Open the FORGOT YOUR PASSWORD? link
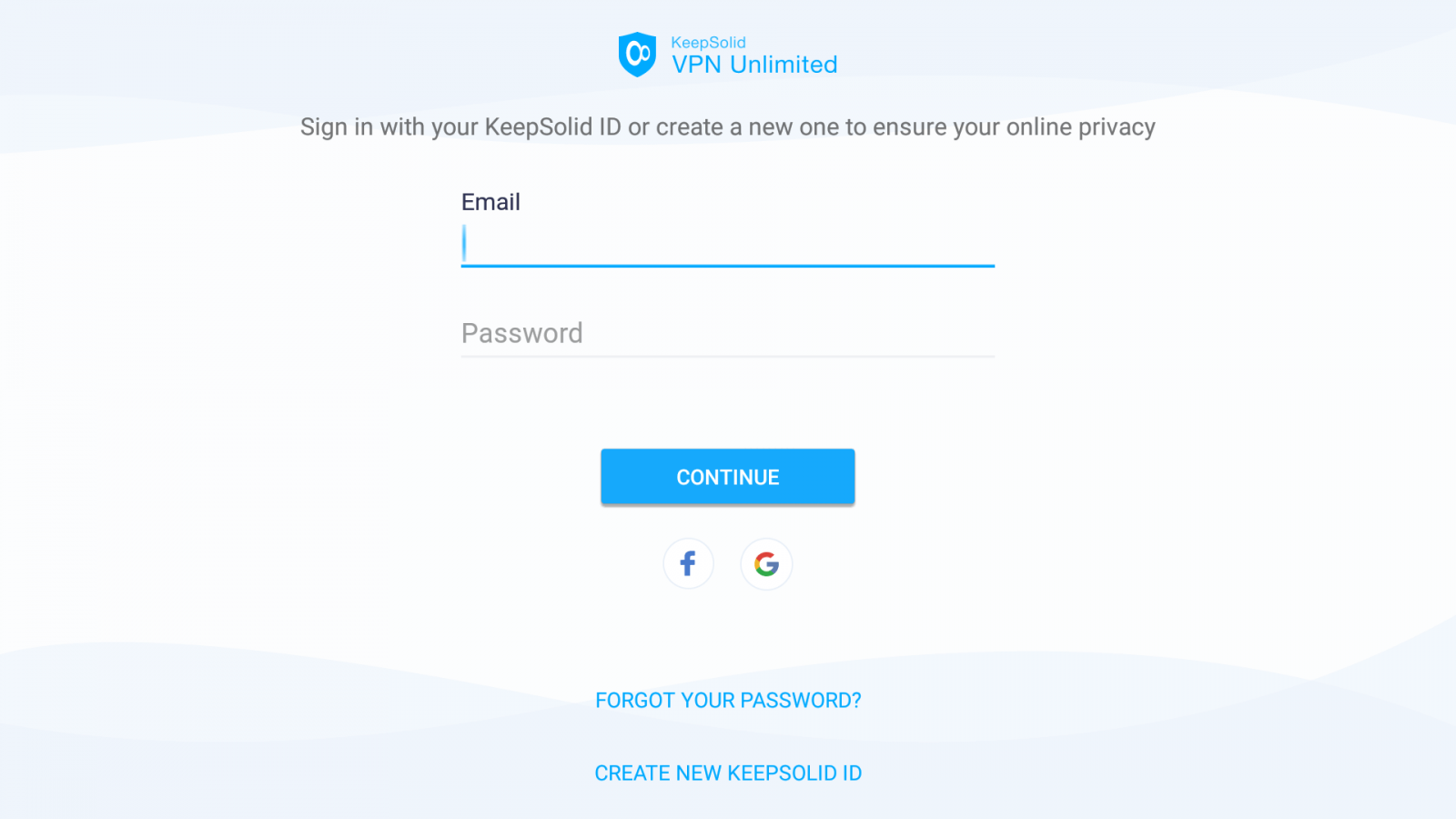Screen dimensions: 1456x819 [728, 701]
